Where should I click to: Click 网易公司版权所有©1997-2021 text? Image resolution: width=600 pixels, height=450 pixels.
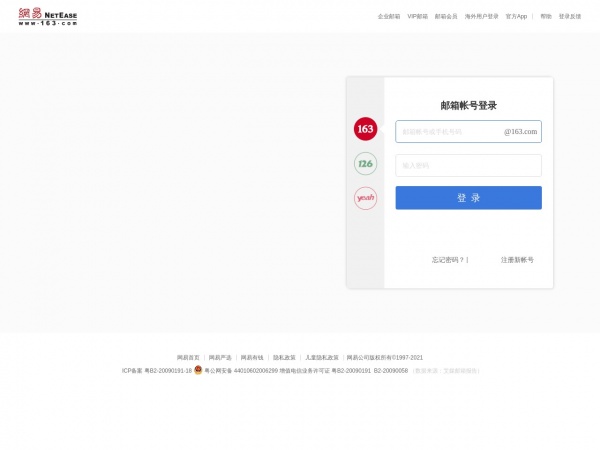click(x=385, y=357)
